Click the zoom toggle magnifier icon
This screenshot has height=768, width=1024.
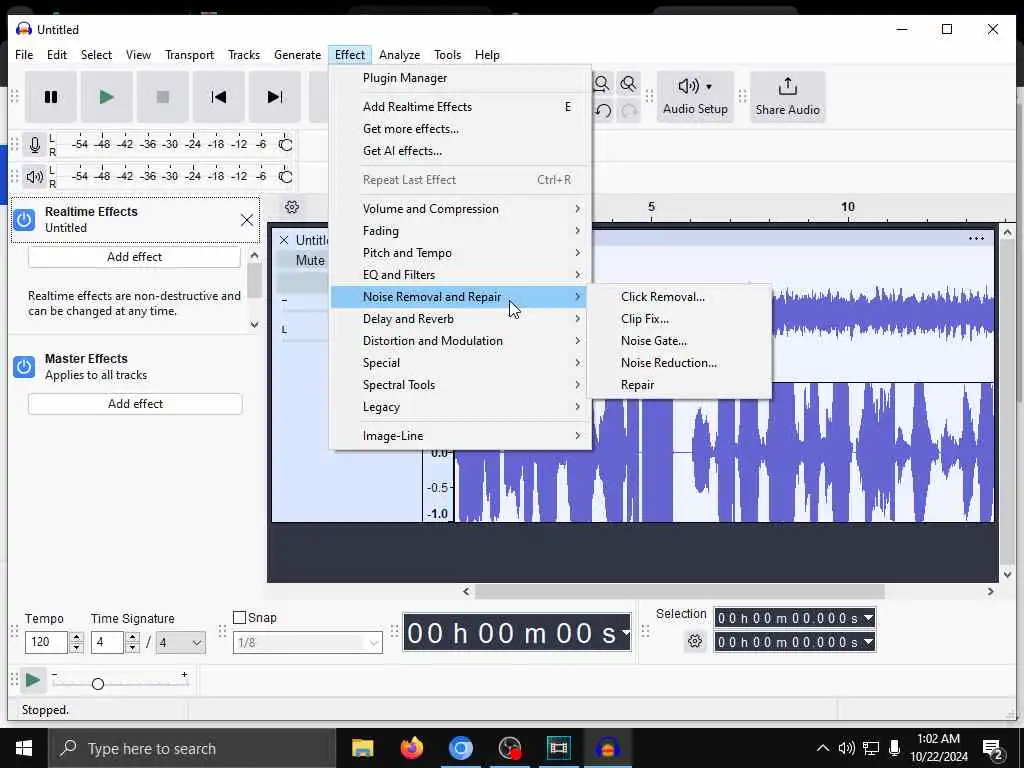point(628,84)
